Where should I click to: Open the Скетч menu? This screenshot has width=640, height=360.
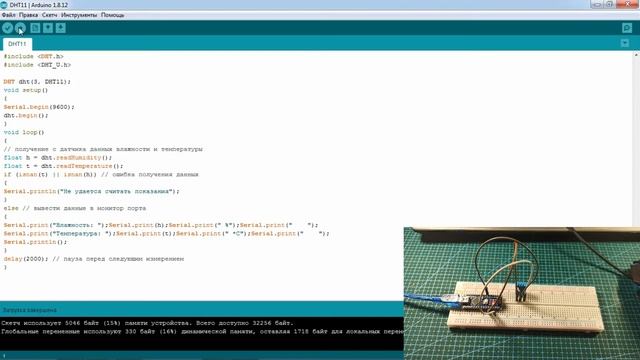pyautogui.click(x=49, y=15)
